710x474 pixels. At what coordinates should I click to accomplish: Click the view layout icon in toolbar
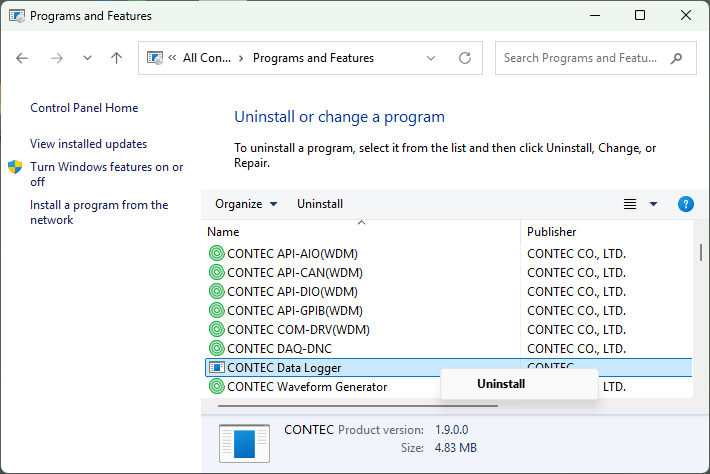(630, 204)
